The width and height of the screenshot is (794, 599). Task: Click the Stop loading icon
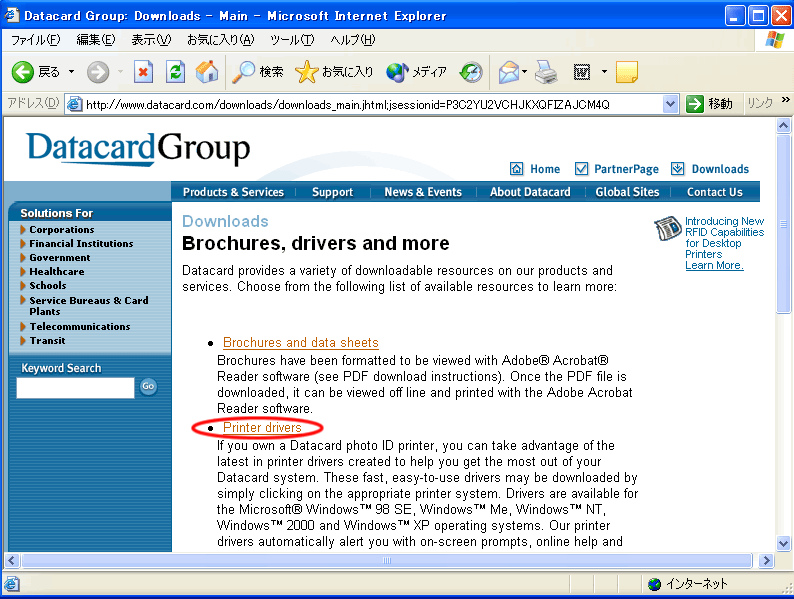[x=143, y=72]
